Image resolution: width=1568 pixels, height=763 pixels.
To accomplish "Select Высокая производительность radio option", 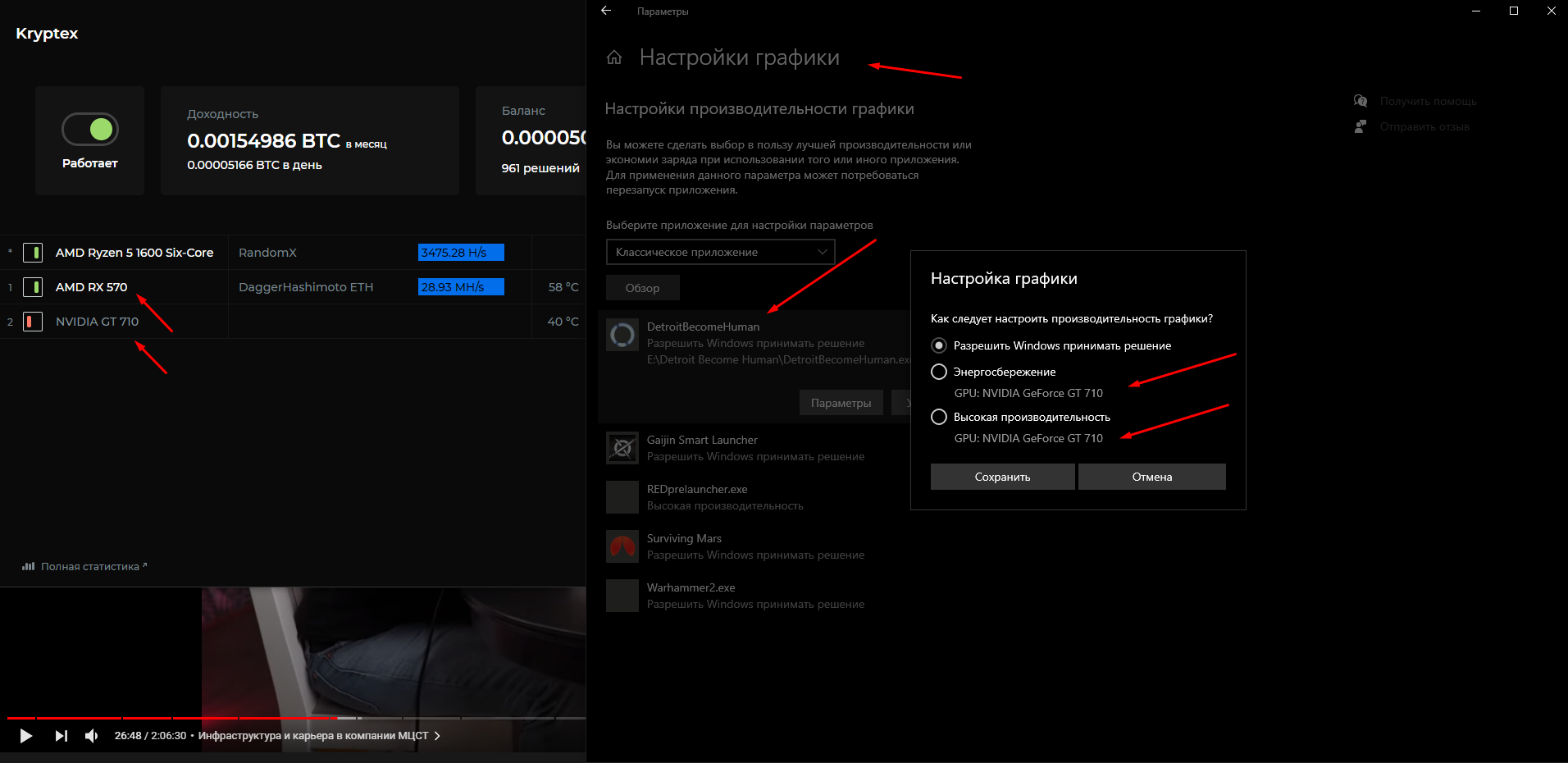I will click(x=939, y=417).
